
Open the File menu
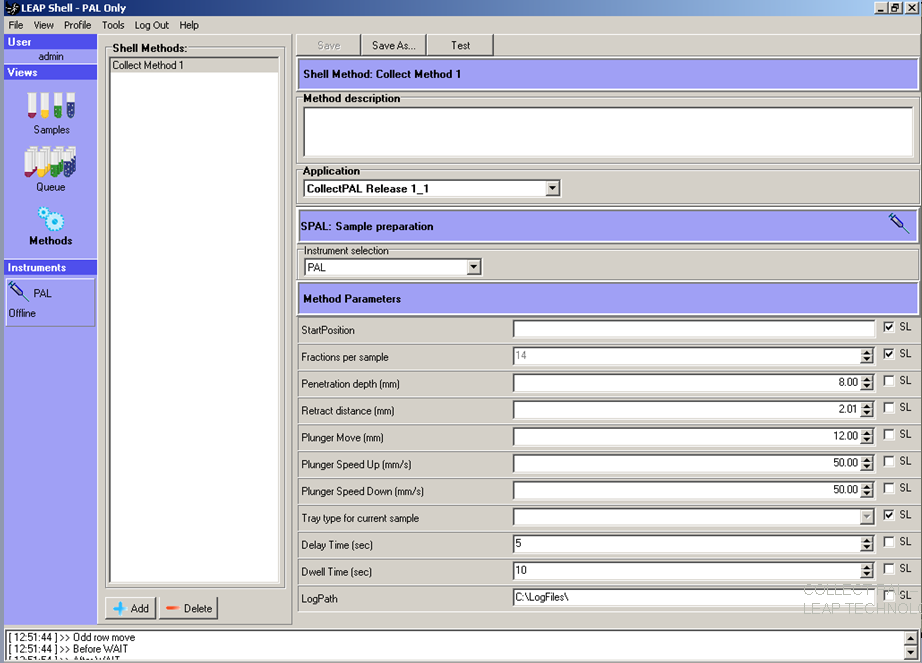click(16, 25)
